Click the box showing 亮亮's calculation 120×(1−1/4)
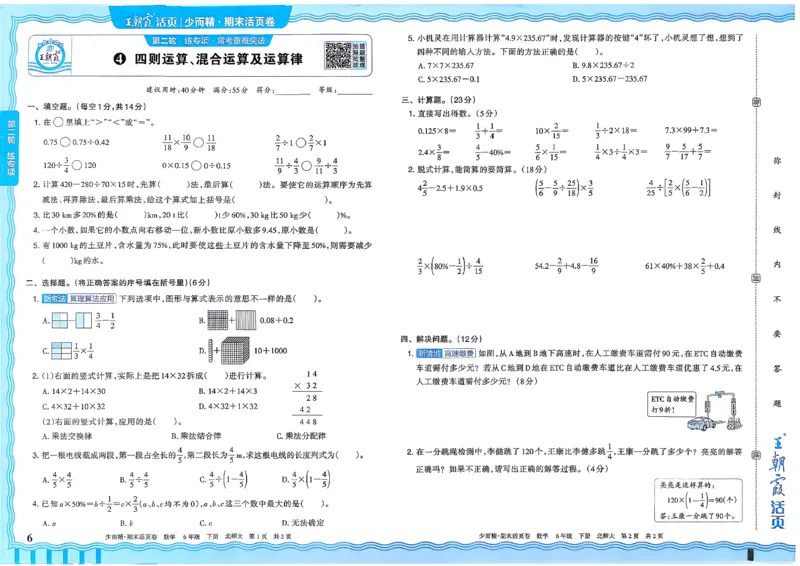The image size is (800, 566). (x=699, y=500)
